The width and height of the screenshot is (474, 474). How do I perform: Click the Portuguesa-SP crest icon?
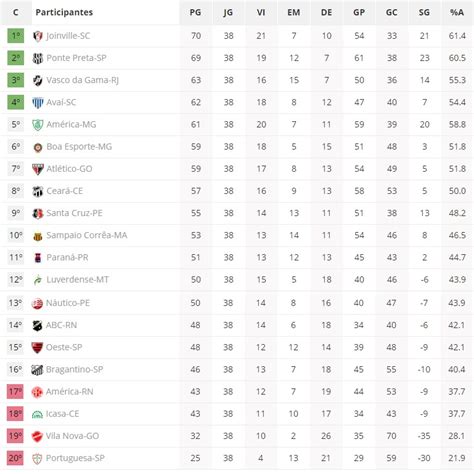37,459
